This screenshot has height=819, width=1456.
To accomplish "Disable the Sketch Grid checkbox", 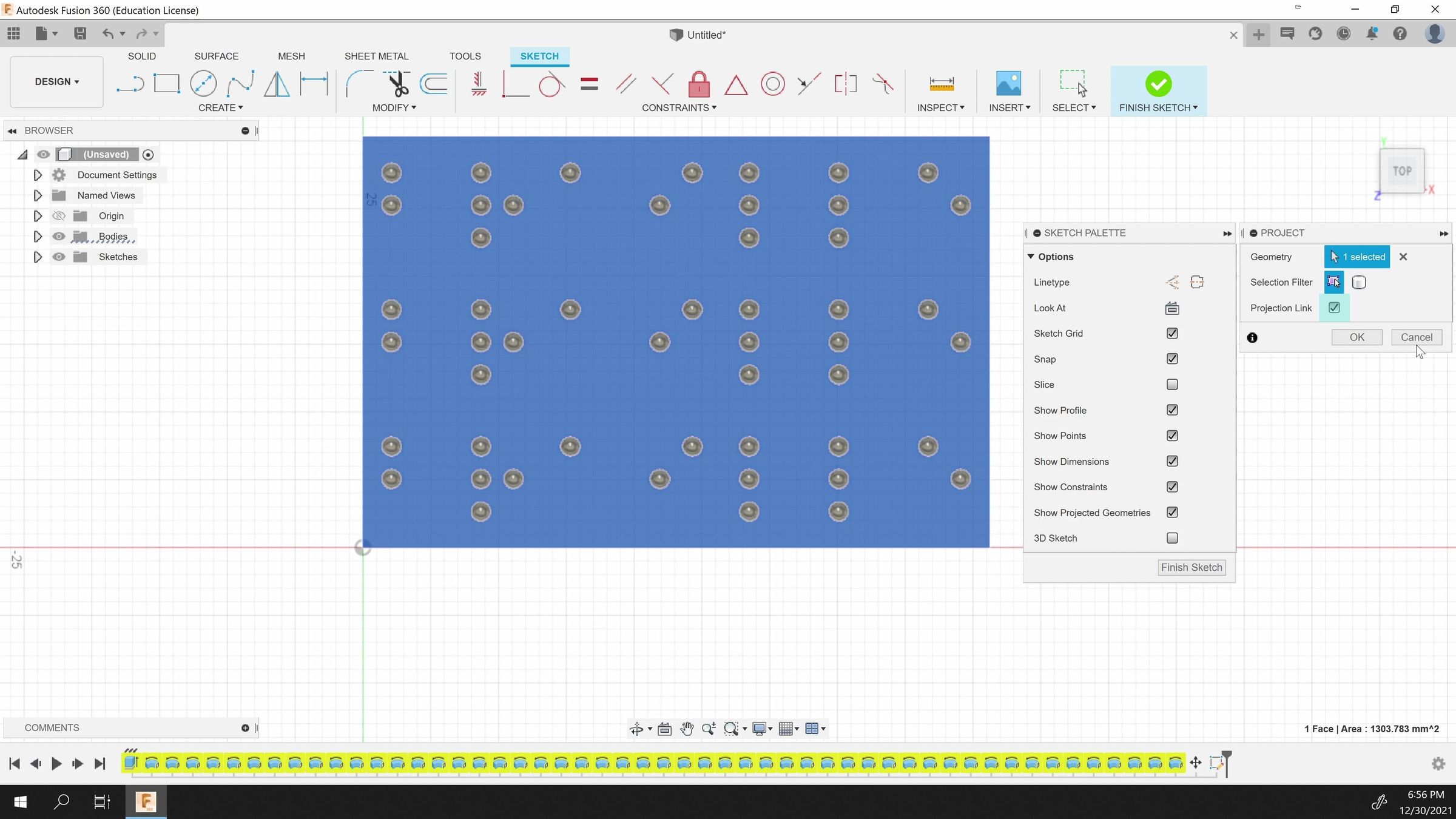I will pos(1171,333).
